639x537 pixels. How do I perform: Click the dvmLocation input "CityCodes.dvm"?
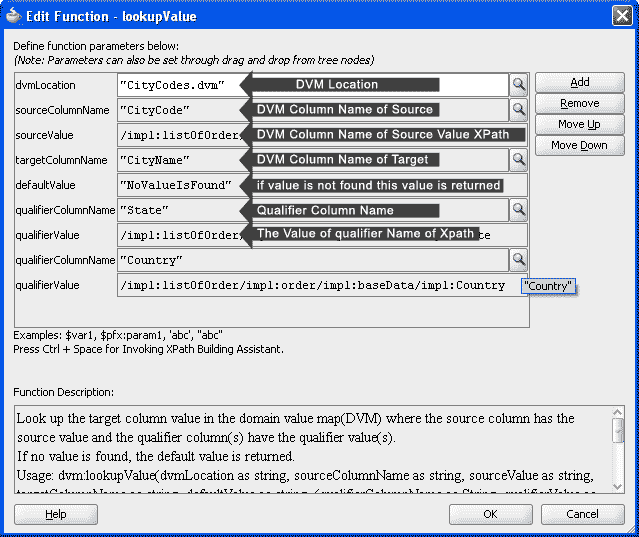click(x=313, y=85)
